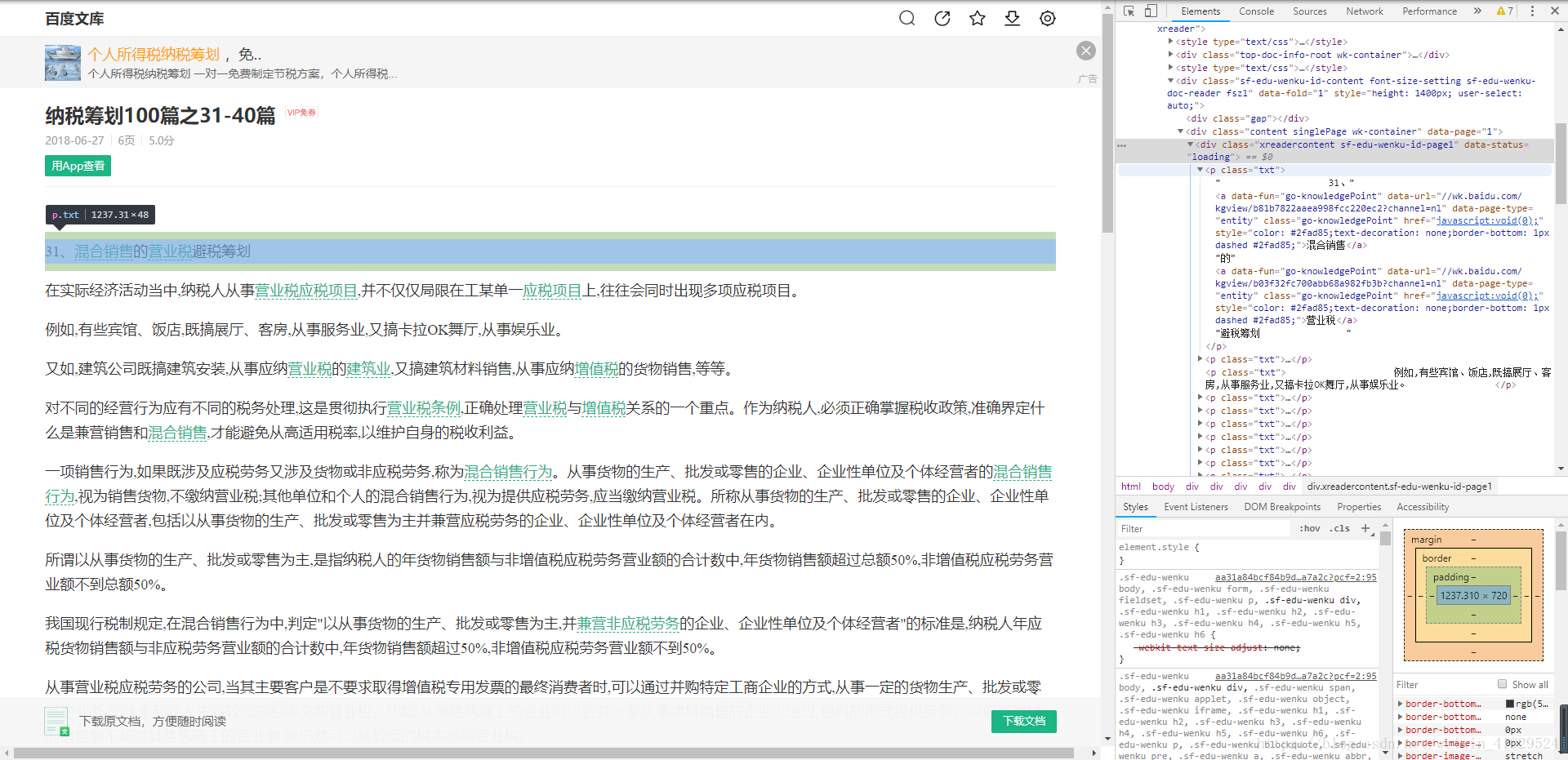Click the box model content size 1237.310 × 720
The width and height of the screenshot is (1568, 760).
[x=1473, y=596]
